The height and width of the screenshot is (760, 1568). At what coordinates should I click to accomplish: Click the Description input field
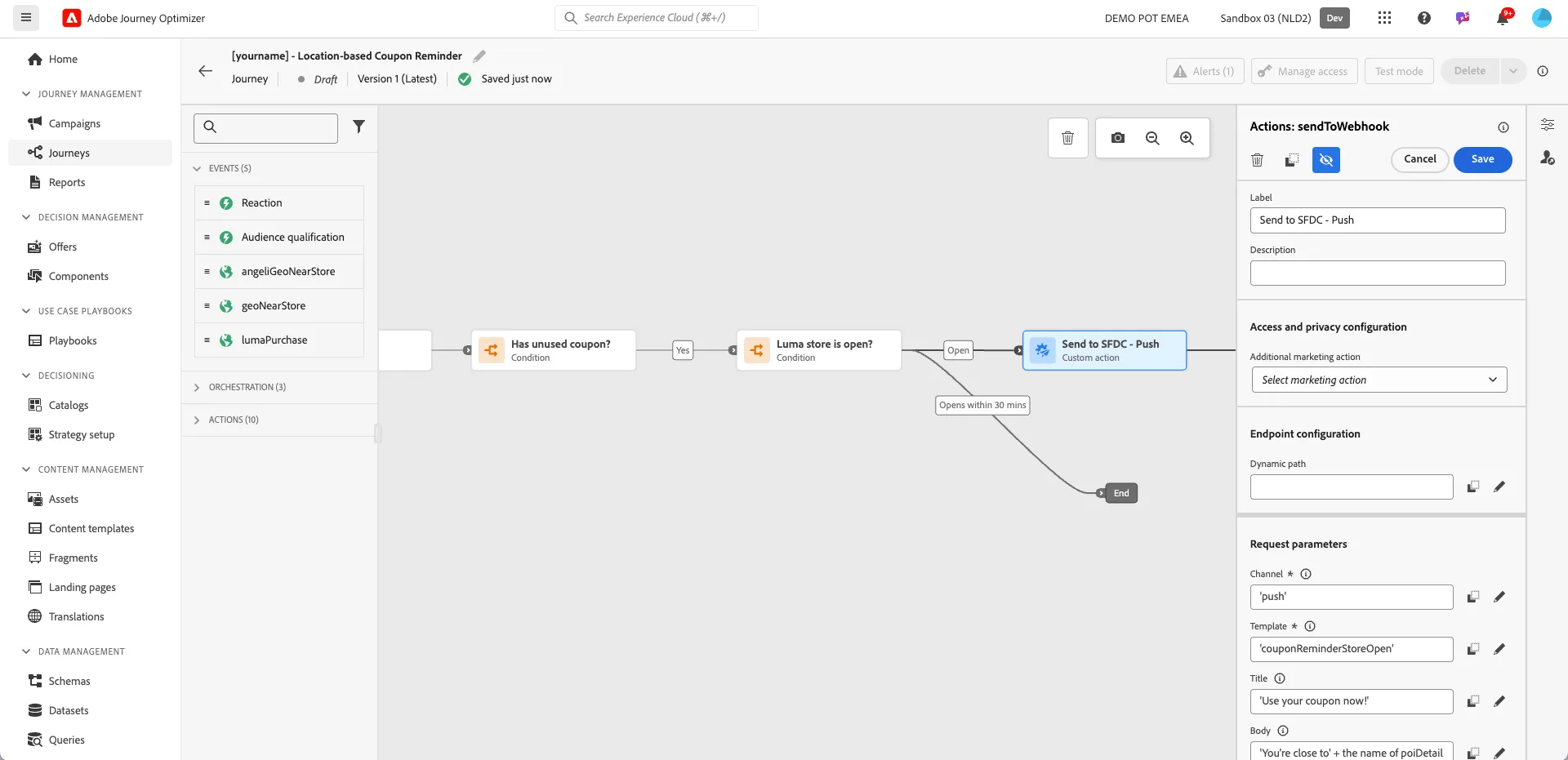[1378, 273]
